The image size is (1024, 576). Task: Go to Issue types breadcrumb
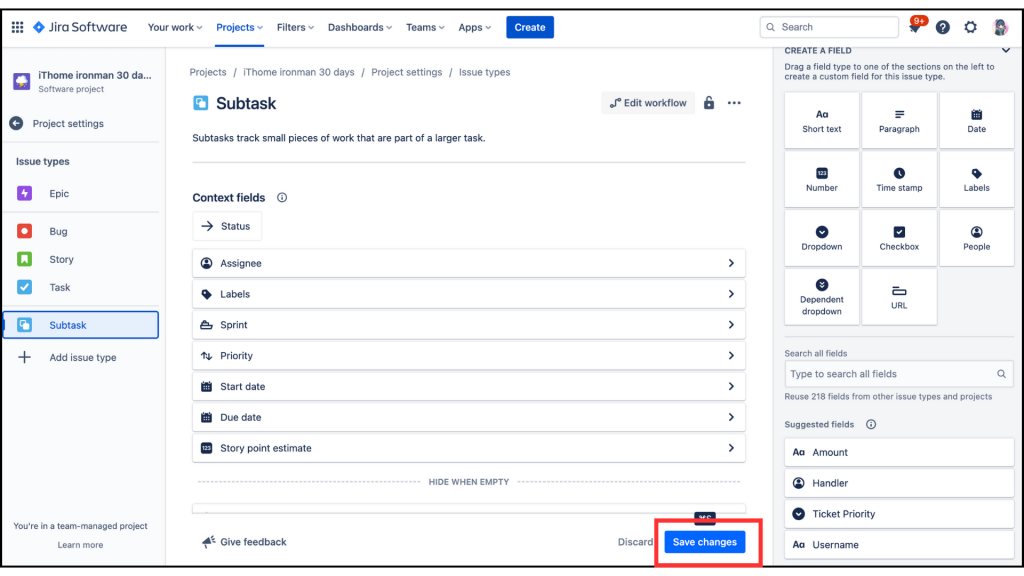click(x=485, y=72)
